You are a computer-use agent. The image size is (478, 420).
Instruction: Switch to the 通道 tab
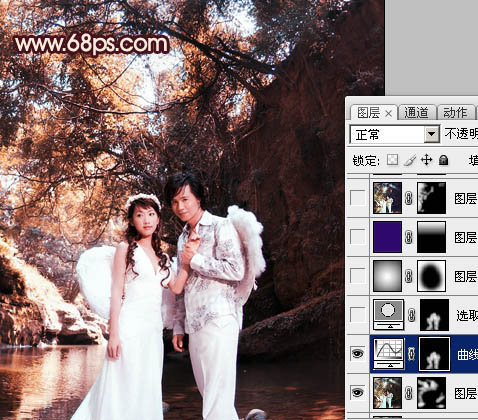point(417,113)
